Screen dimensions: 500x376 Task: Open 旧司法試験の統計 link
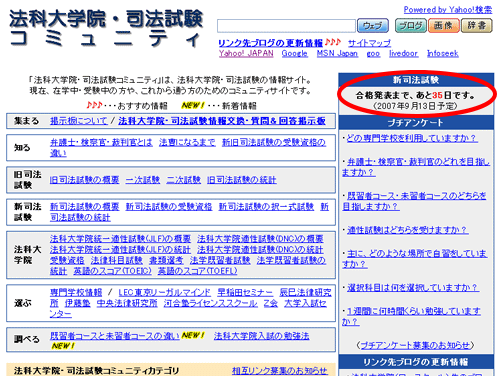242,180
